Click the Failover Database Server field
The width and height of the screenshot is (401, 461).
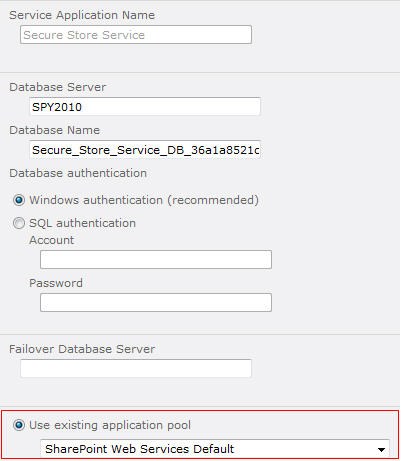pyautogui.click(x=136, y=368)
